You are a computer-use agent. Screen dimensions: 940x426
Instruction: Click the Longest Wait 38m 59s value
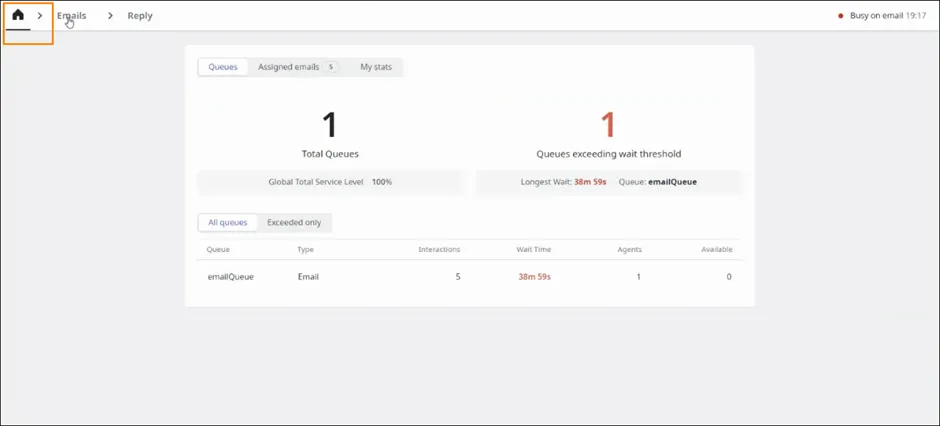coord(590,182)
